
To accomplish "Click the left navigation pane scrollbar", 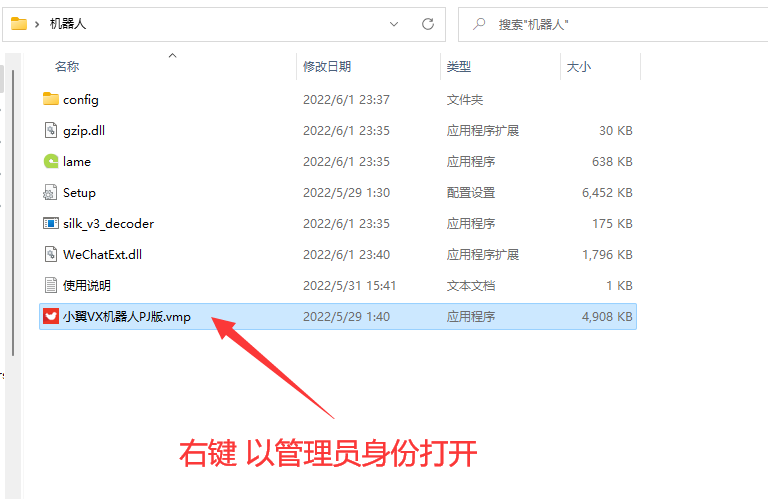I will click(14, 210).
